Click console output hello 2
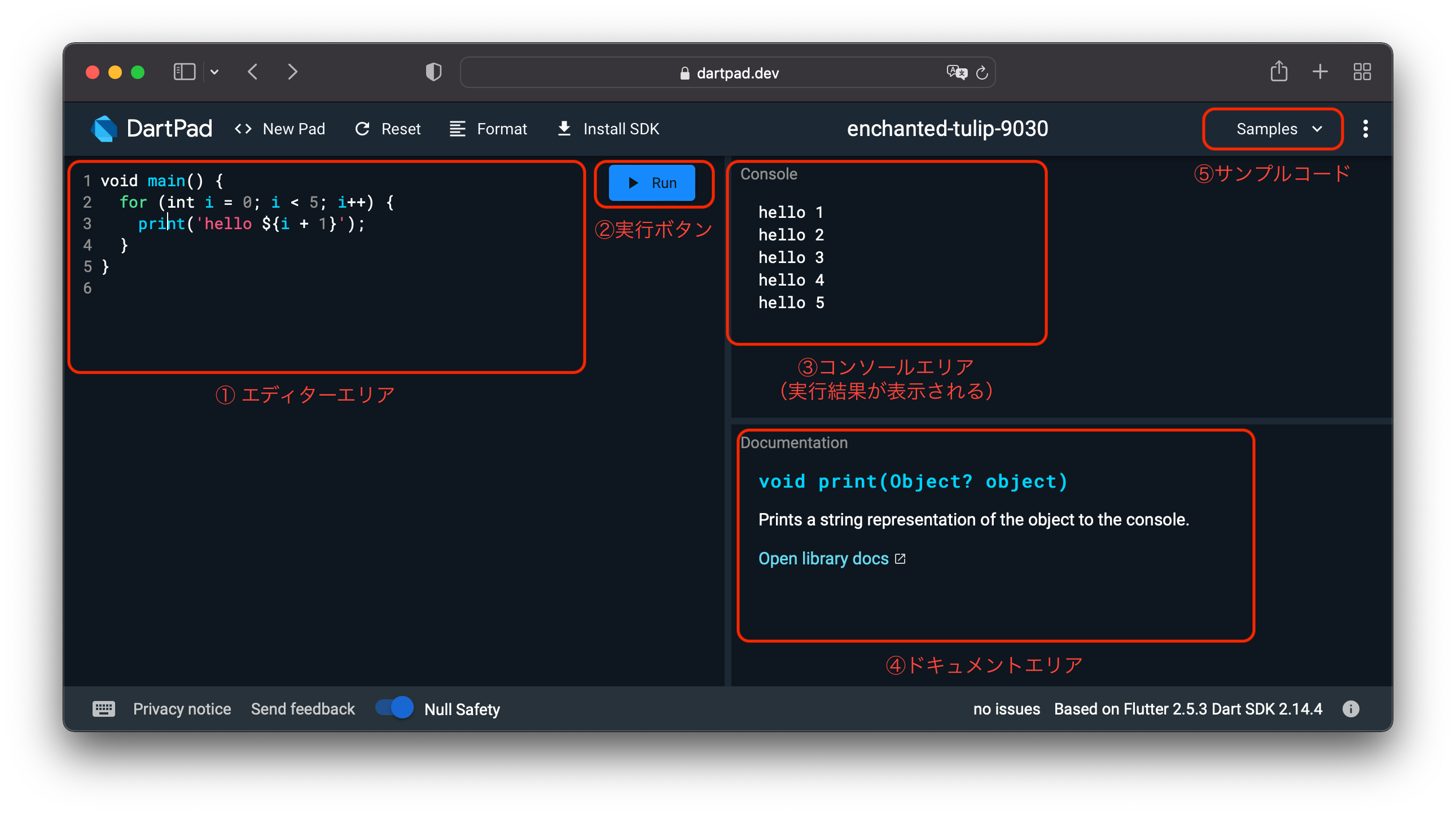This screenshot has width=1456, height=815. [x=791, y=235]
